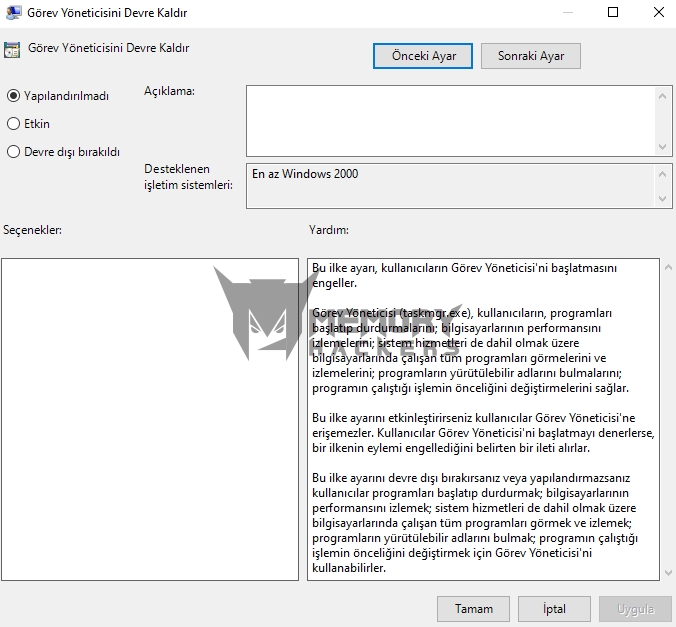Click the 'Açıklama:' label
676x627 pixels.
(x=169, y=91)
